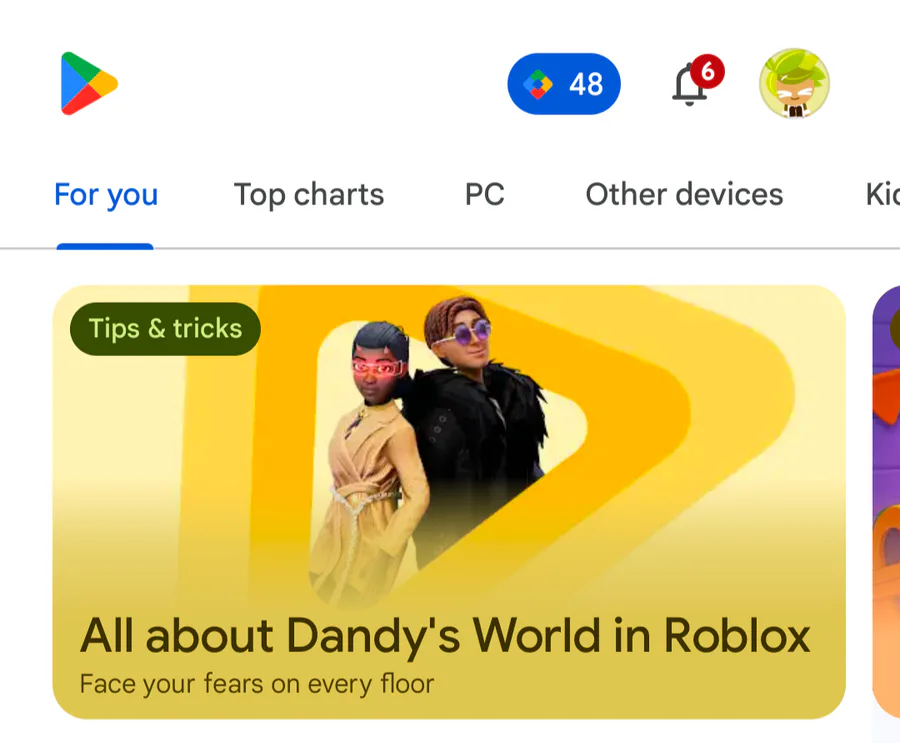Click the Tips & tricks label
This screenshot has width=900, height=743.
tap(165, 329)
